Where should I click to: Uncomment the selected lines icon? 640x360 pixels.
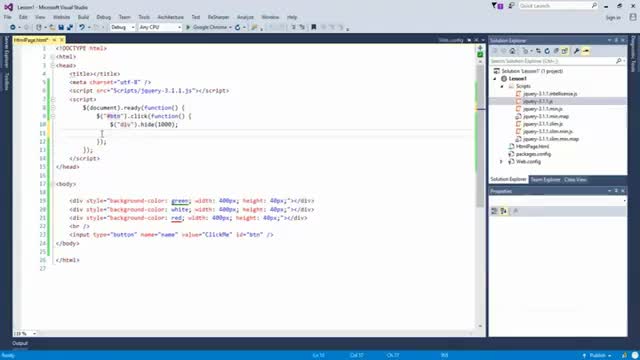pyautogui.click(x=302, y=27)
